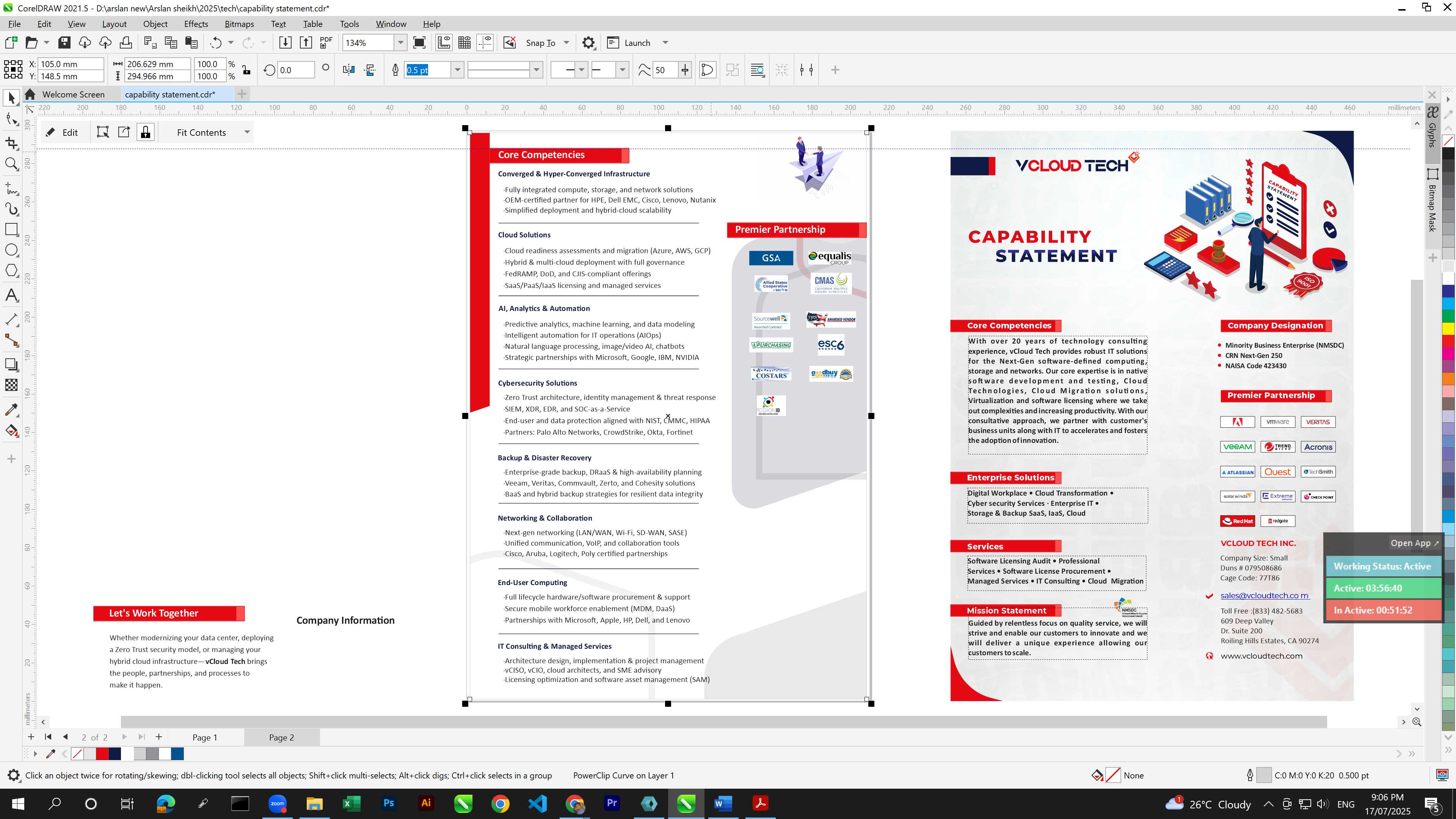Image resolution: width=1456 pixels, height=819 pixels.
Task: Open Options gear in standard toolbar
Action: (588, 42)
